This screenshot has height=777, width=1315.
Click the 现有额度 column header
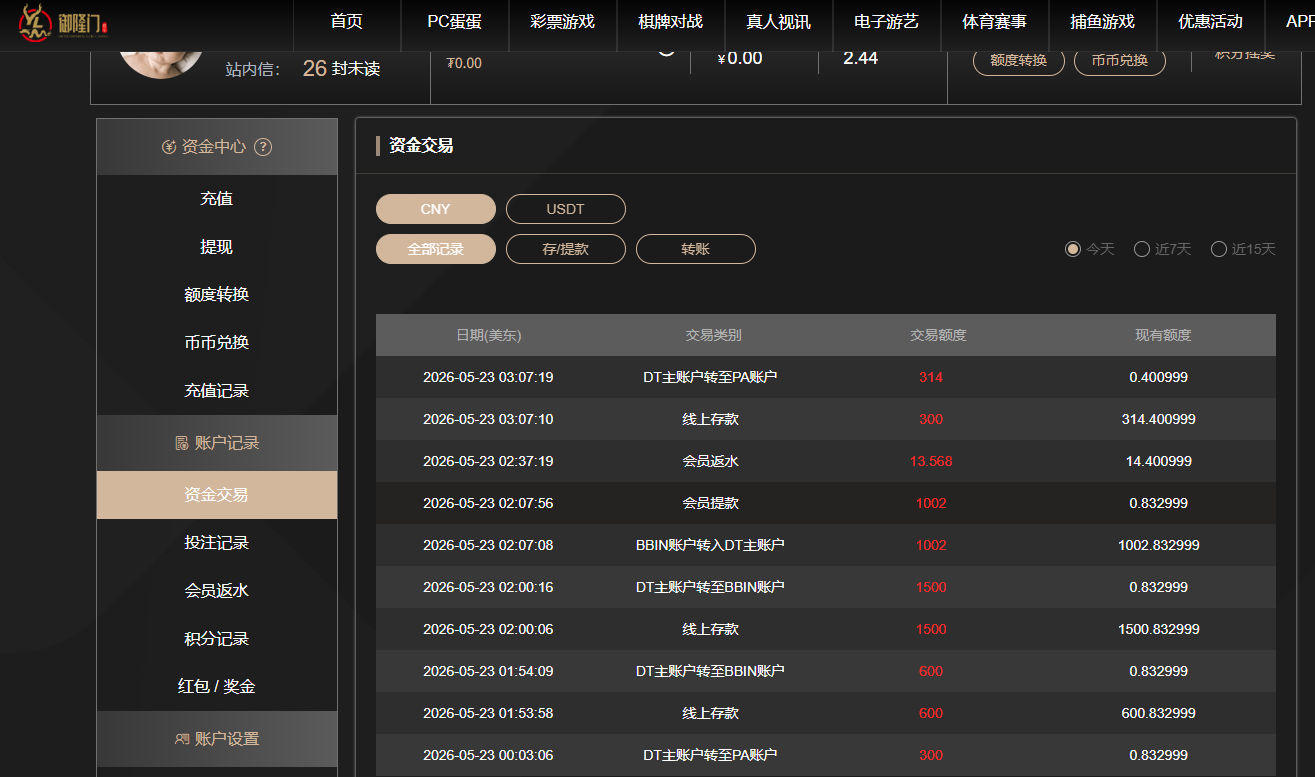click(x=1163, y=336)
